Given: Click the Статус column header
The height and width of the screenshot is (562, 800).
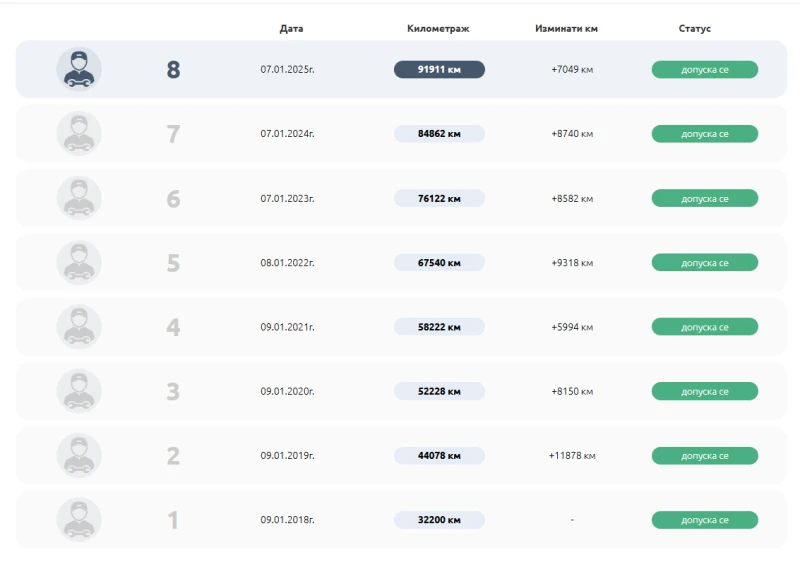Looking at the screenshot, I should coord(694,29).
